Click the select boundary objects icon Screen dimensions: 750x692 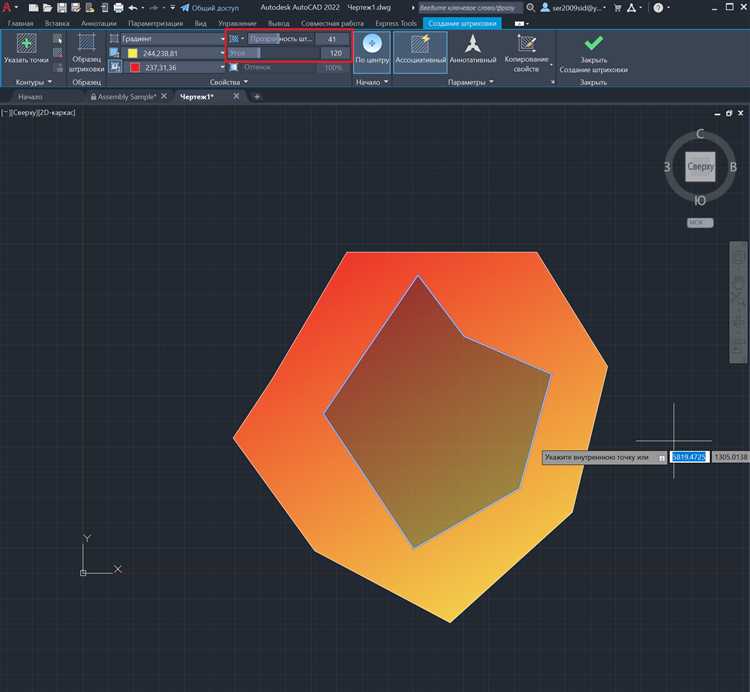coord(57,39)
